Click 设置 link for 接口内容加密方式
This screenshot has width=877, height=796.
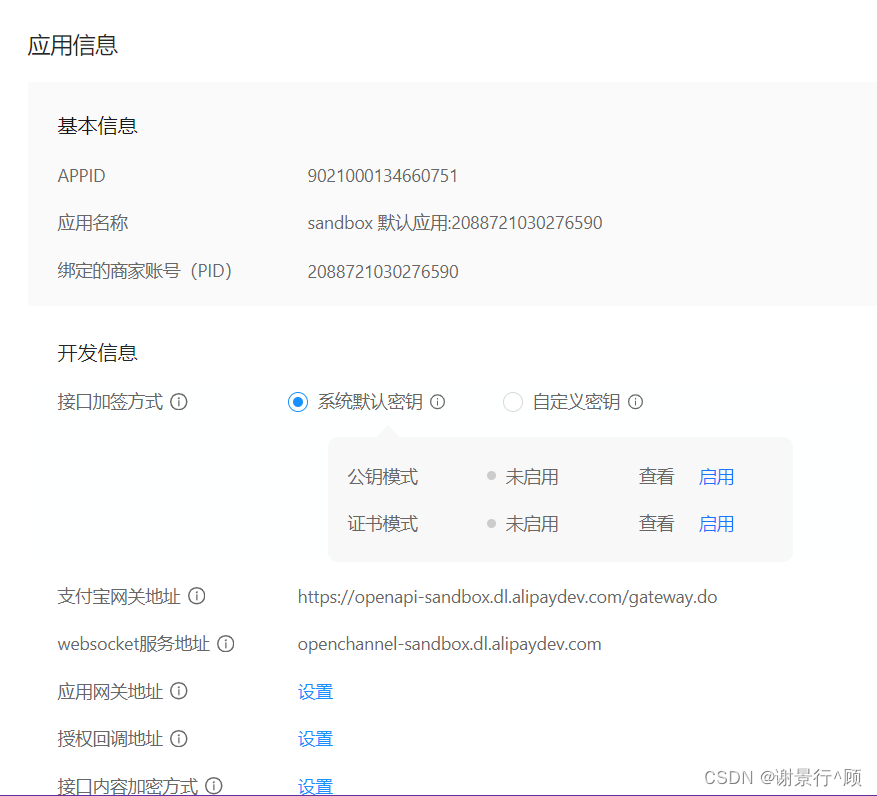pyautogui.click(x=315, y=786)
